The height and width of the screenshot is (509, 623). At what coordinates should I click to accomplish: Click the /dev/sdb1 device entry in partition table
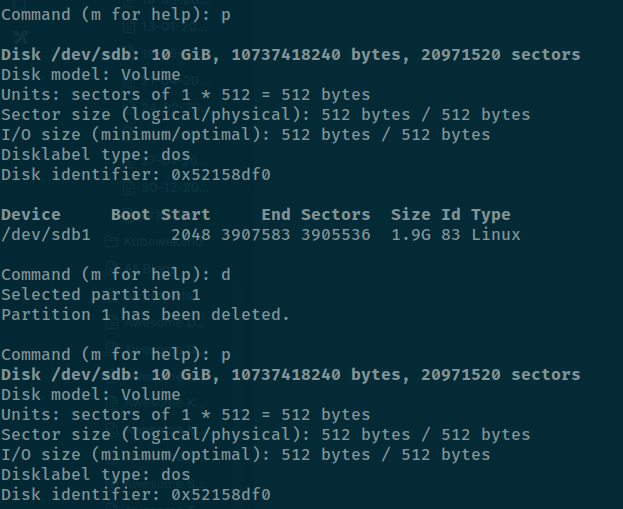[46, 234]
